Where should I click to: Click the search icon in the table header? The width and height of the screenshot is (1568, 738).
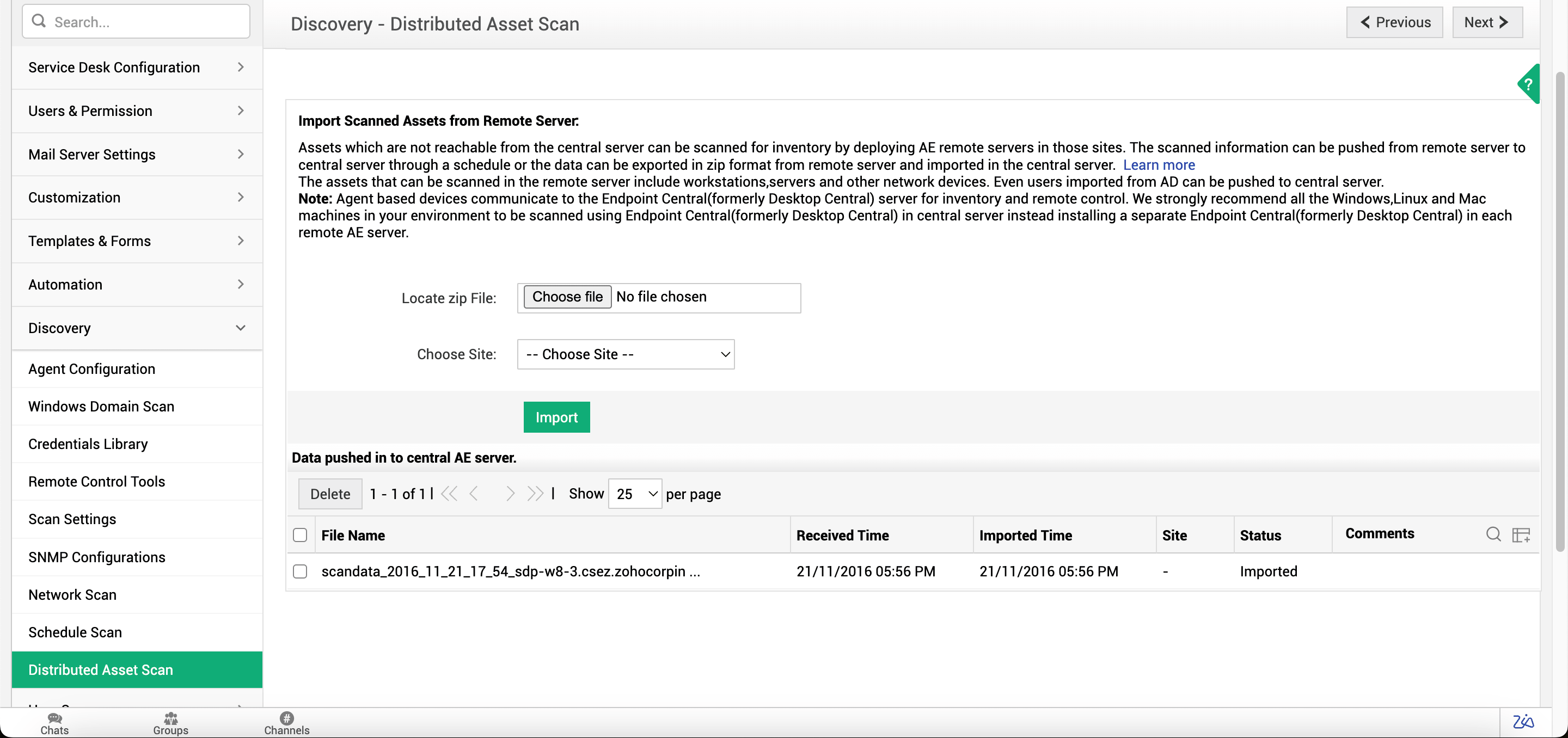point(1494,534)
